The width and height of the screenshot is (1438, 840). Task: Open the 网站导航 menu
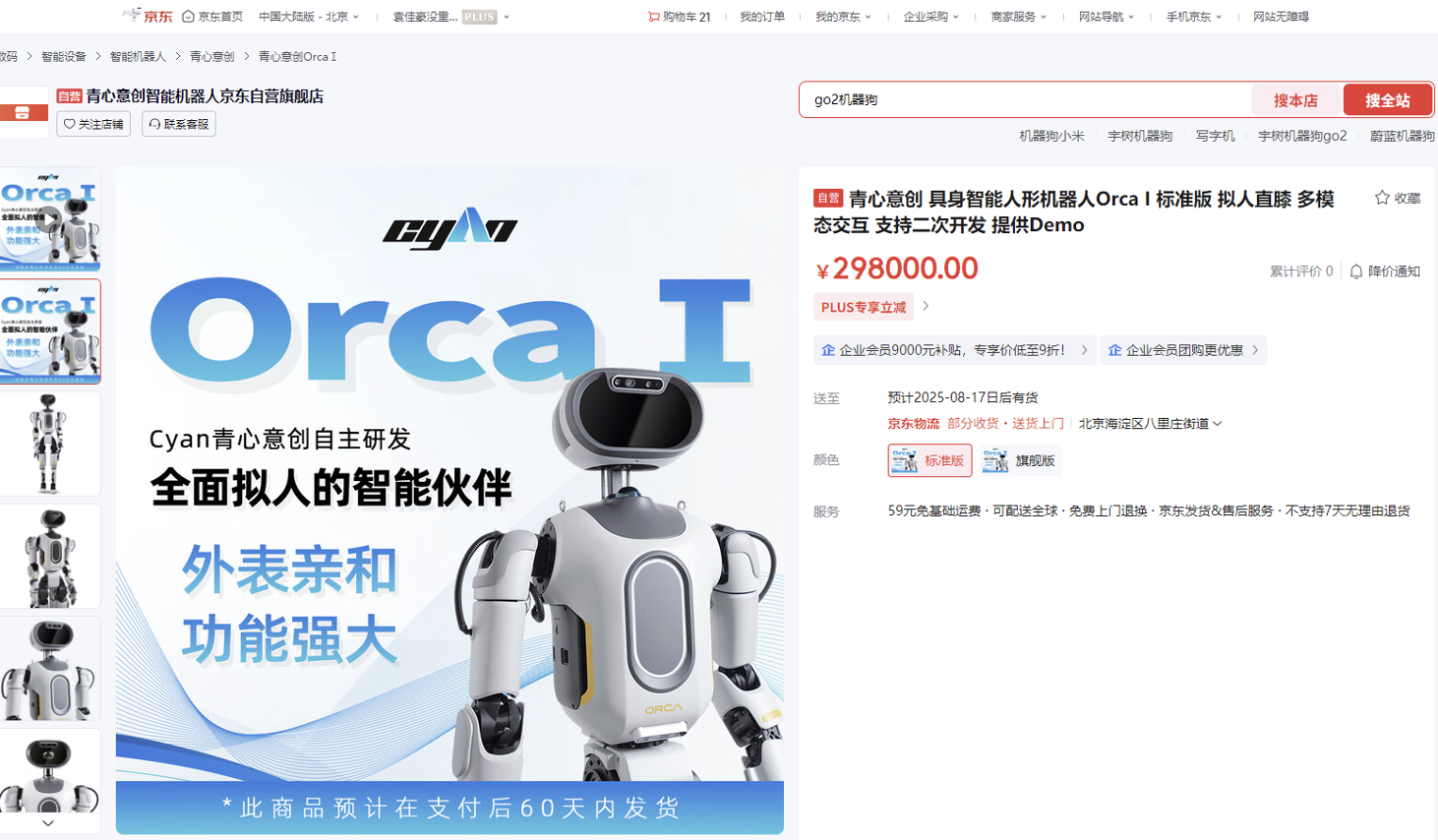(x=1106, y=17)
